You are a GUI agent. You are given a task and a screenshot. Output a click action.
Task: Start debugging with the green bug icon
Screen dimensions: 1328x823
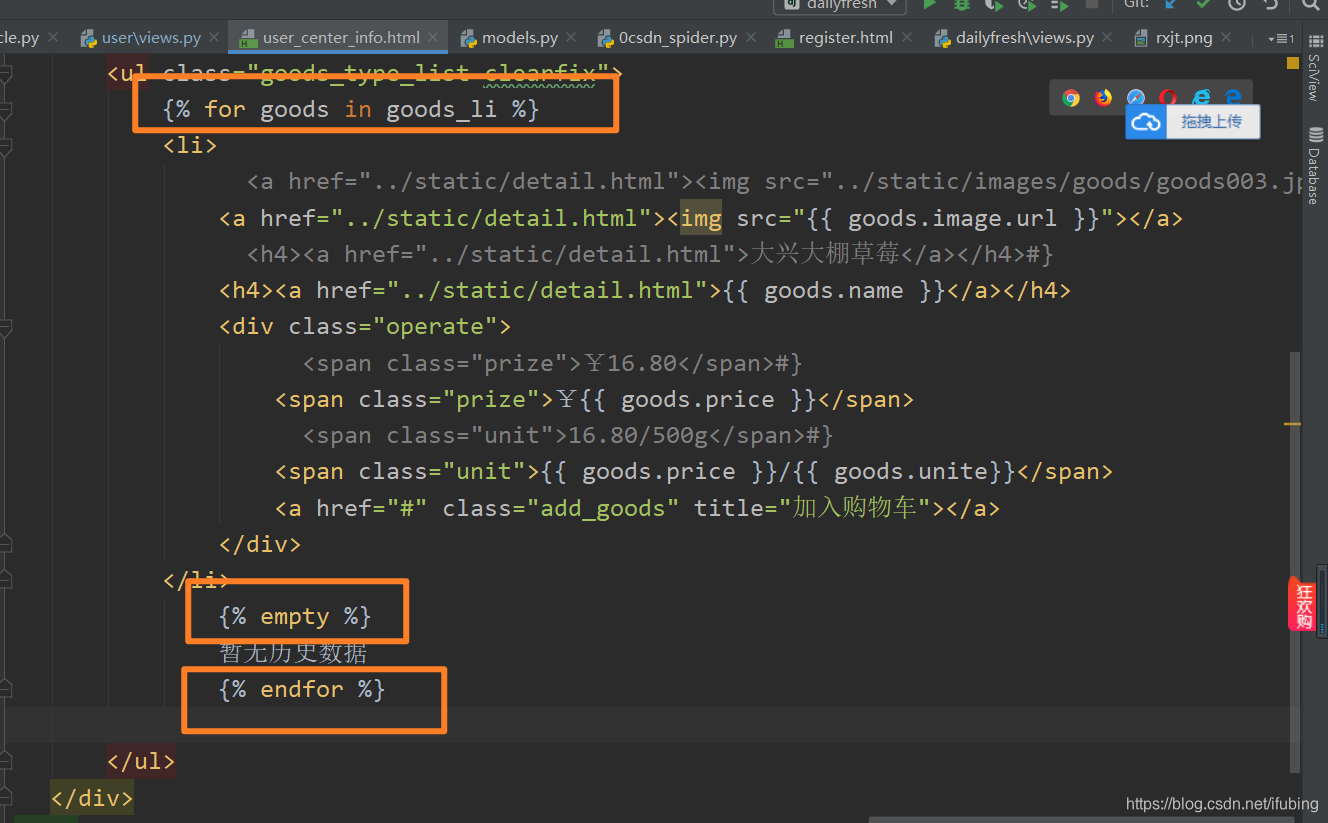point(962,5)
